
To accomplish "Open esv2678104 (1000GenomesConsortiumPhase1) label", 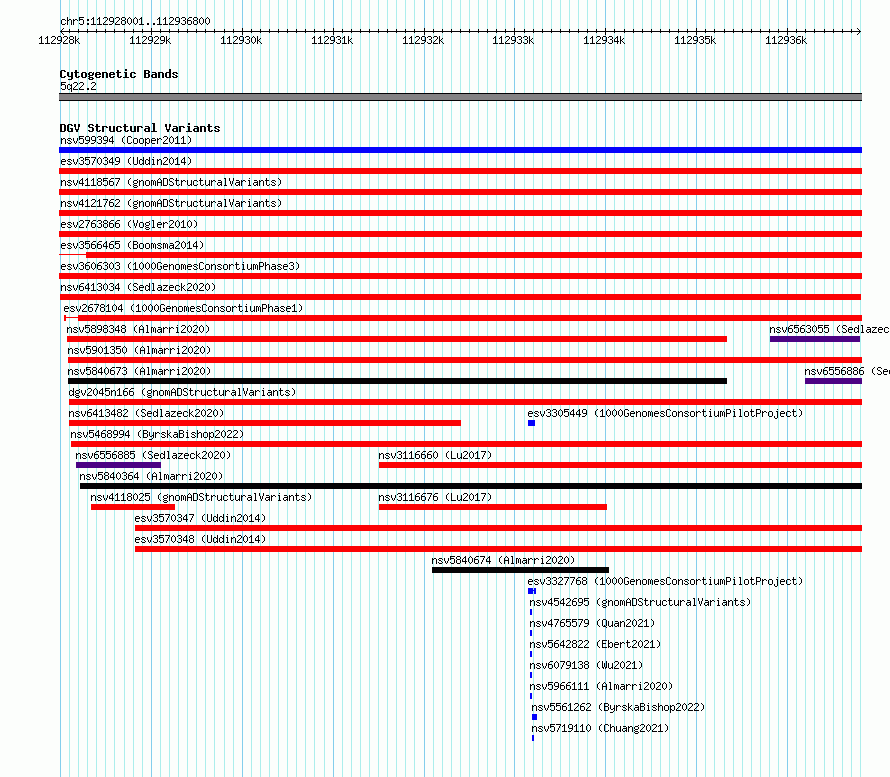I will tap(183, 308).
